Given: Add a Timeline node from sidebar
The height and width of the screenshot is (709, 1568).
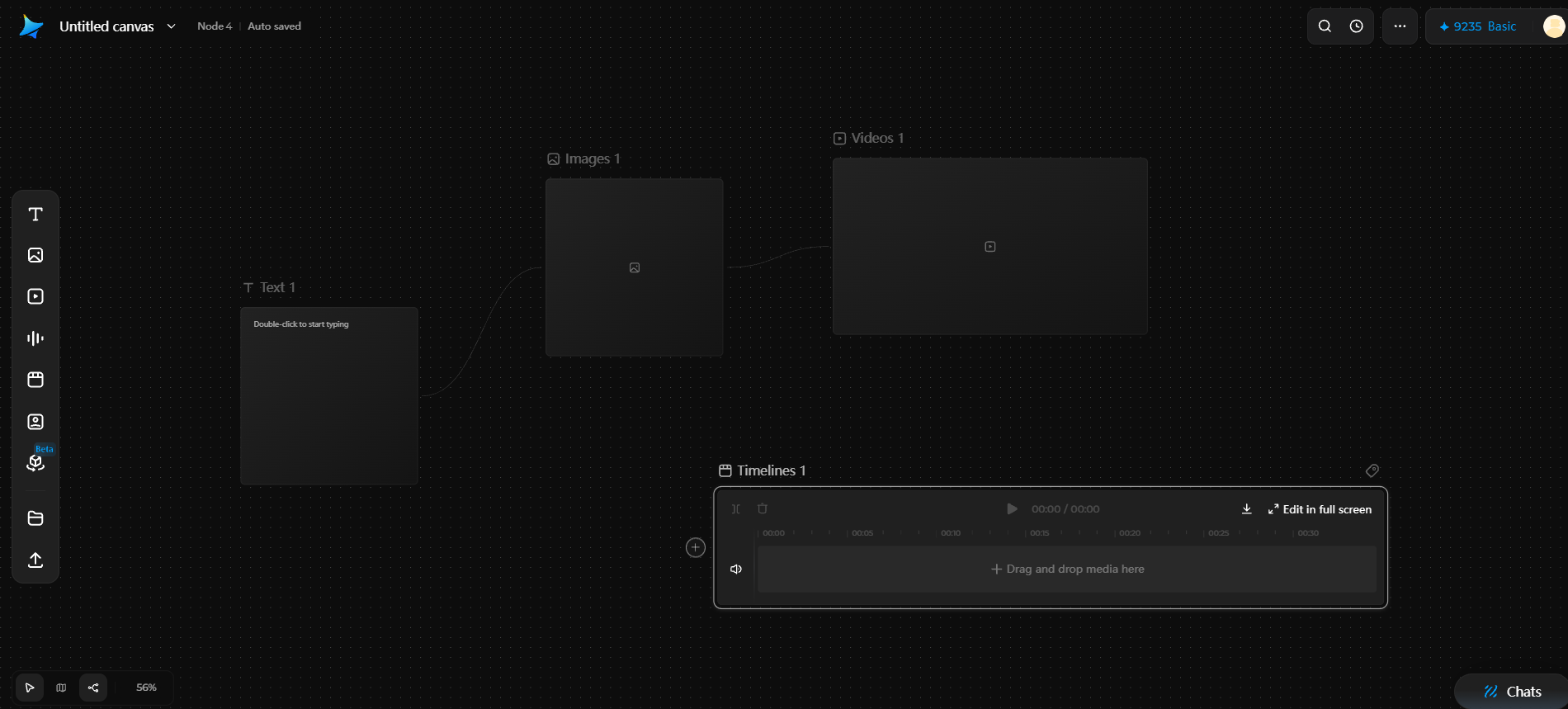Looking at the screenshot, I should click(35, 380).
